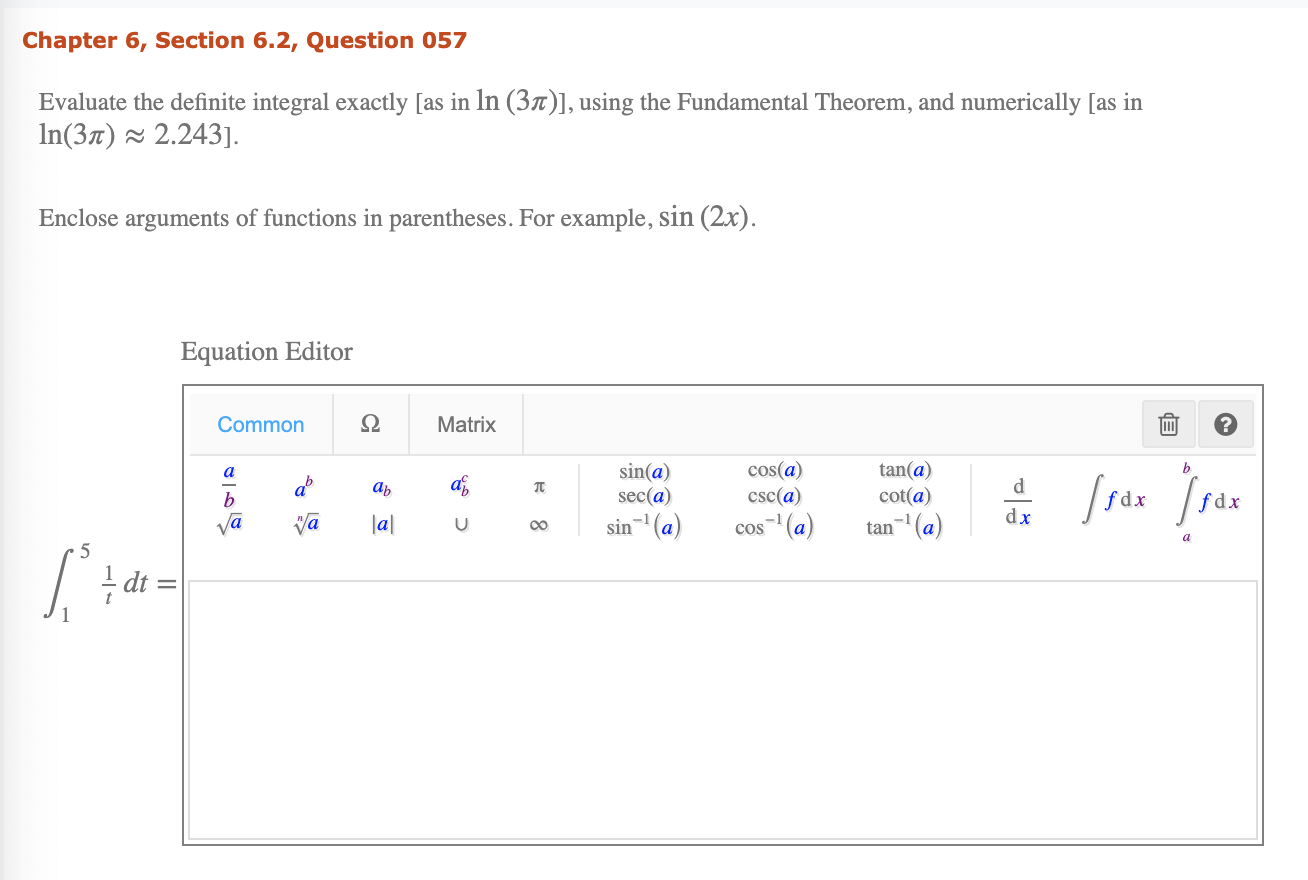Image resolution: width=1308 pixels, height=880 pixels.
Task: Insert the derivative d/dx template
Action: pyautogui.click(x=1018, y=499)
